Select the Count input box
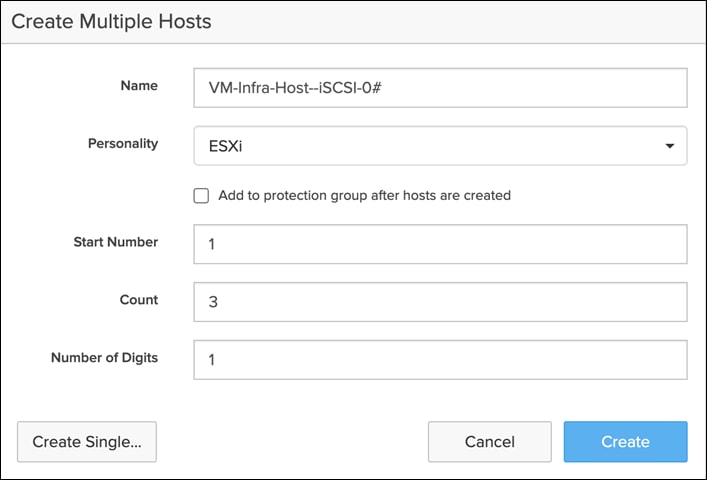Viewport: 707px width, 480px height. click(x=440, y=302)
